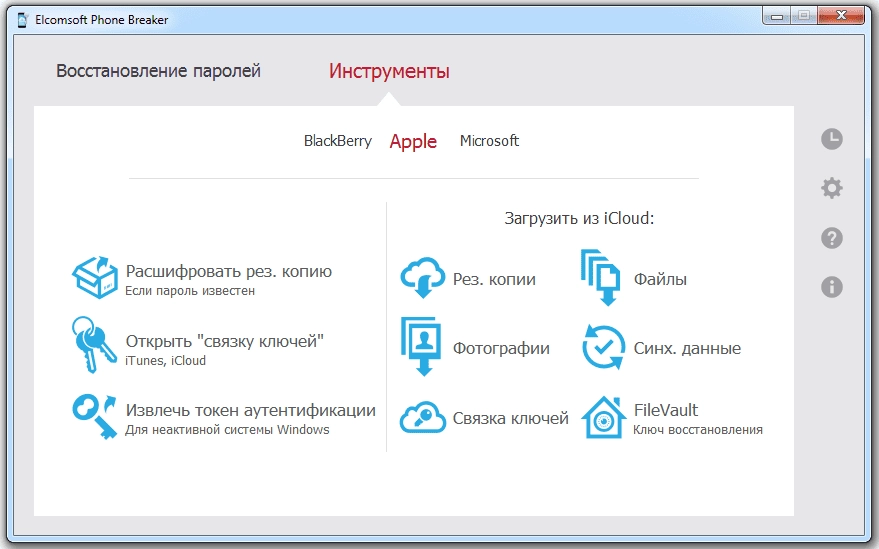This screenshot has height=549, width=879.
Task: Click the Elcomsoft Phone Breaker title bar icon
Action: tap(22, 20)
